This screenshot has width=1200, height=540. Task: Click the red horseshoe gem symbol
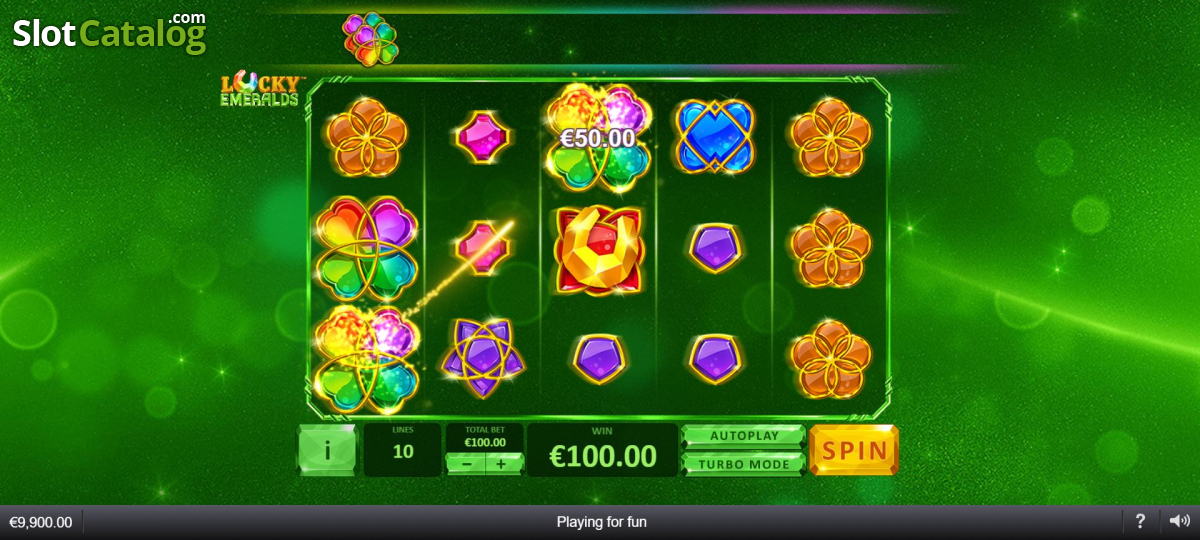point(598,250)
